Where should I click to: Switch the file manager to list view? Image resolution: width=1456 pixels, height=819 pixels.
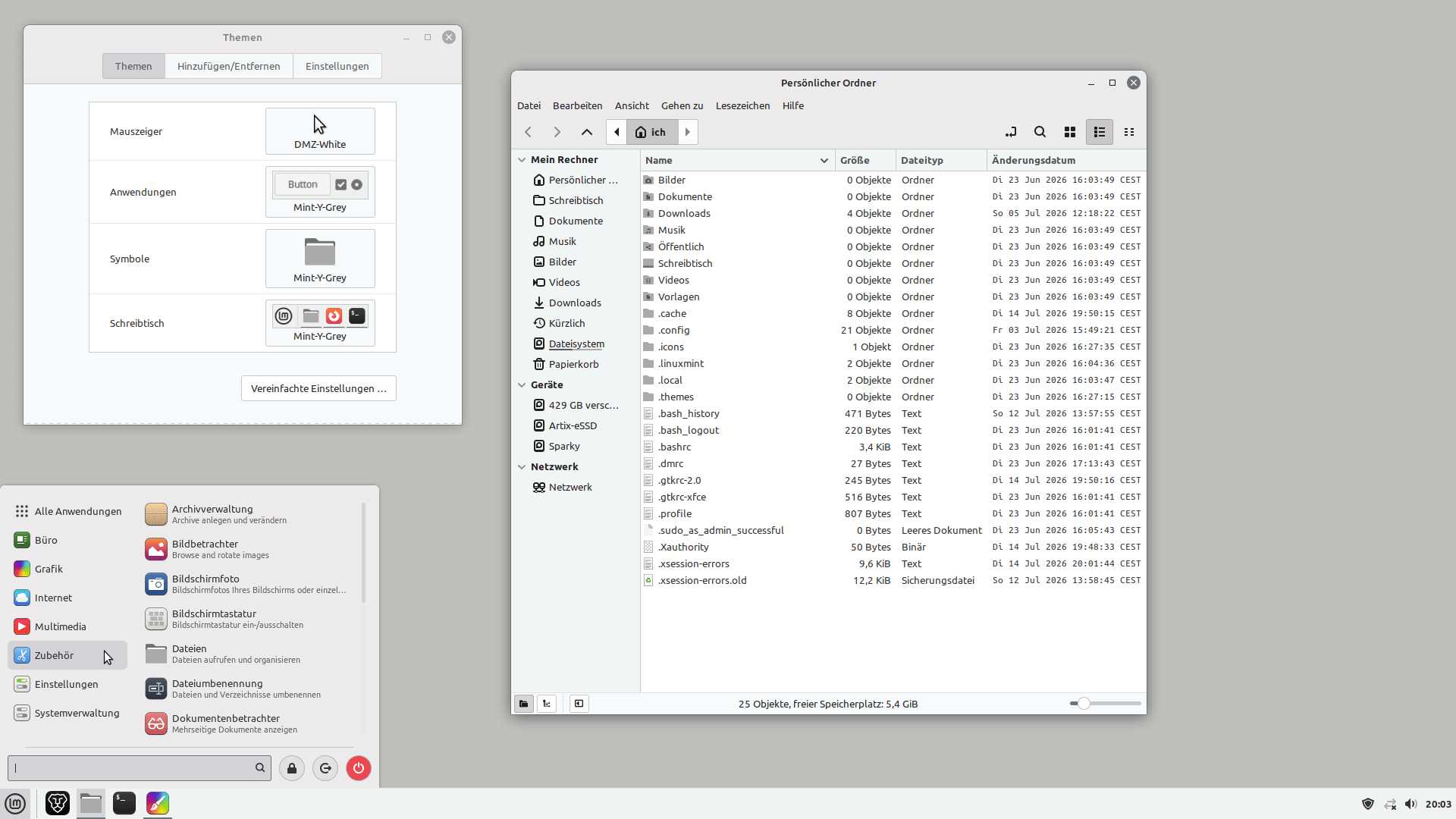(1100, 132)
